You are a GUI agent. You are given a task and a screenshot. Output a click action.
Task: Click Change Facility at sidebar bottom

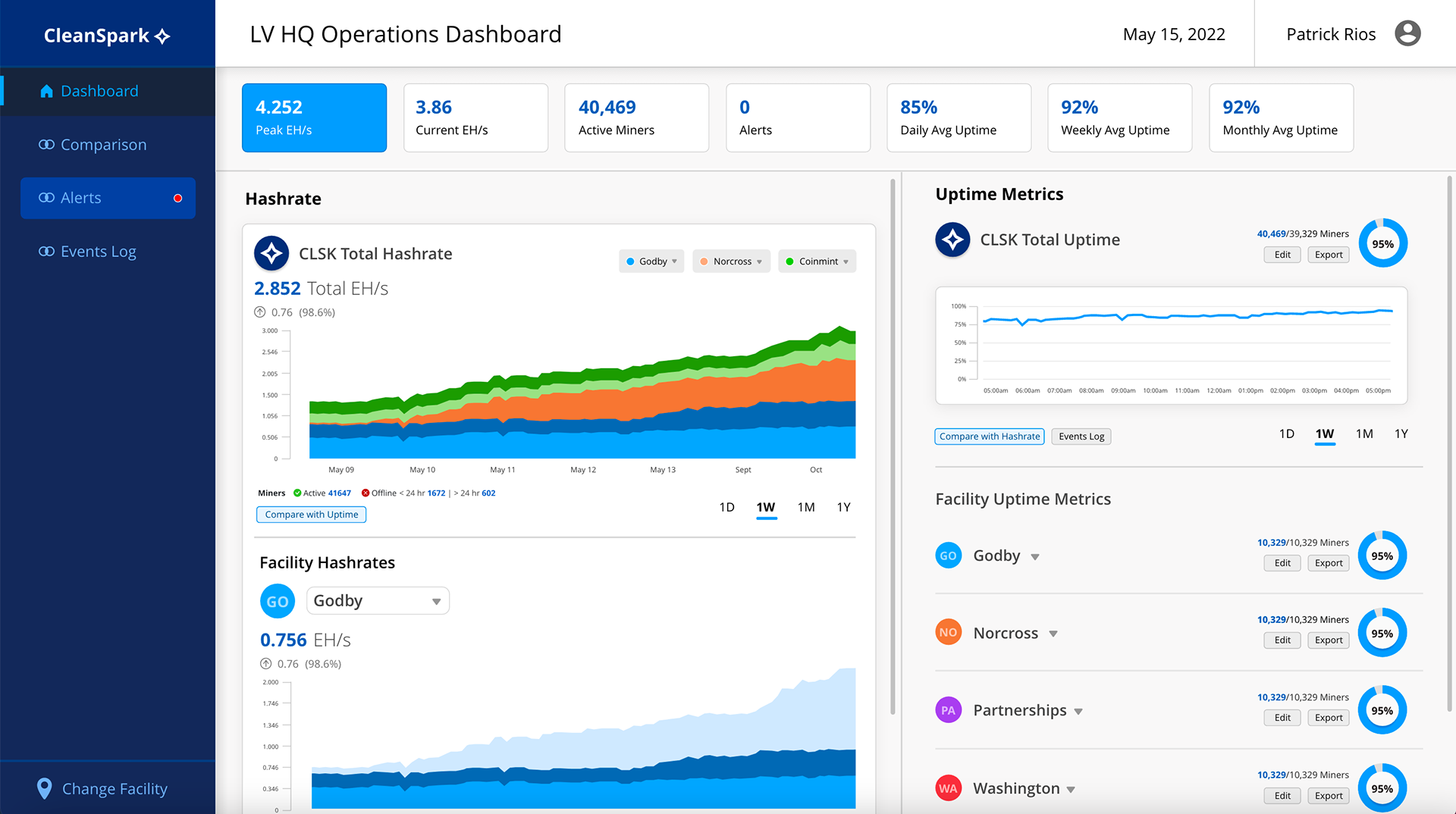[x=108, y=788]
